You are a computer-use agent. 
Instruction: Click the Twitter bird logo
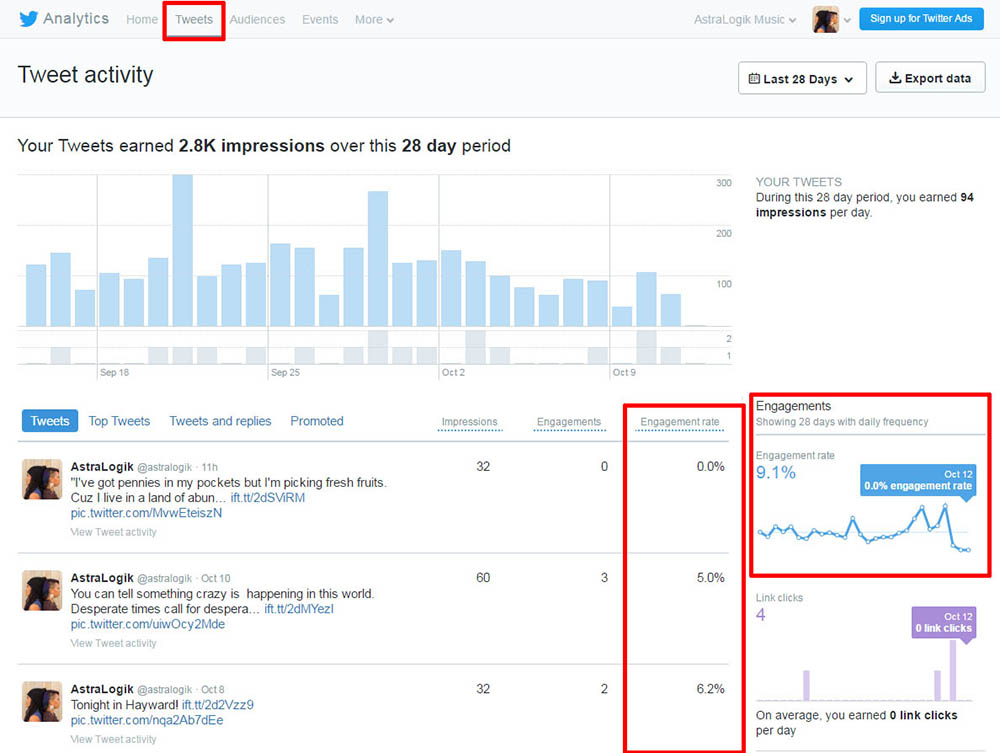click(28, 19)
